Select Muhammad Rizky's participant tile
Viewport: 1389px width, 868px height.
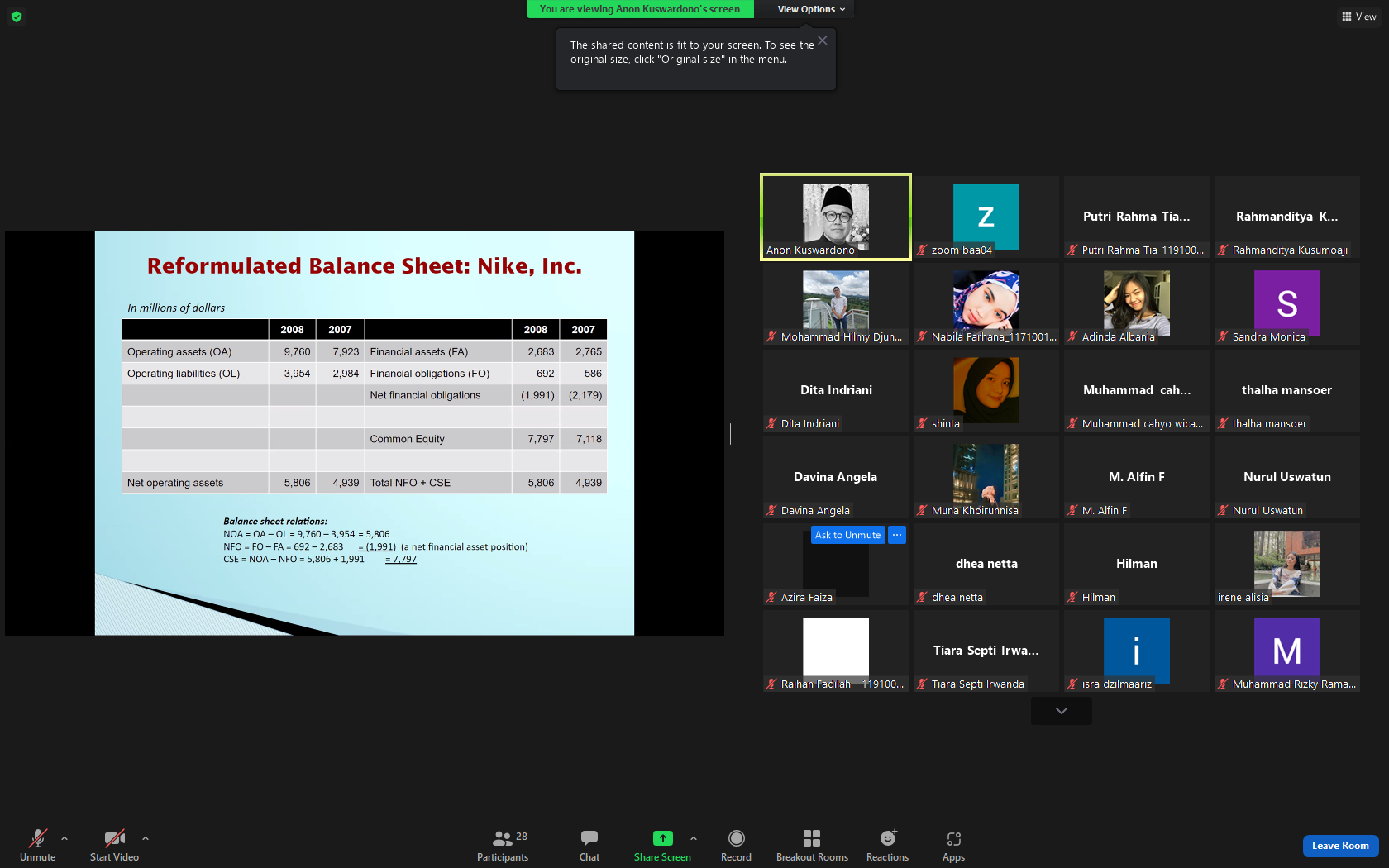1287,651
